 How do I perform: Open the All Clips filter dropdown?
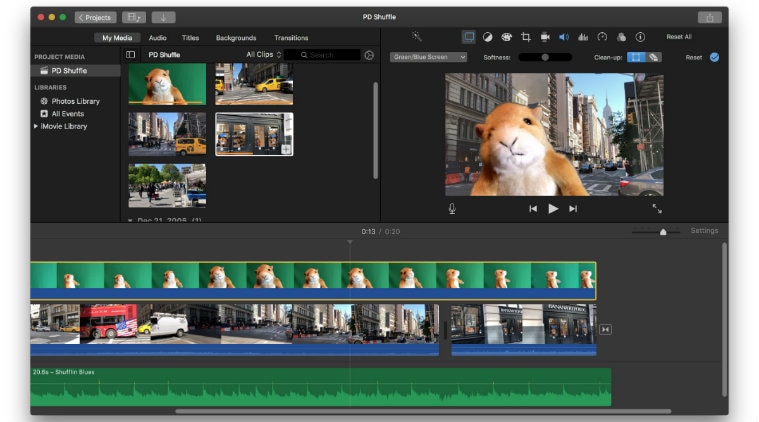pyautogui.click(x=263, y=55)
